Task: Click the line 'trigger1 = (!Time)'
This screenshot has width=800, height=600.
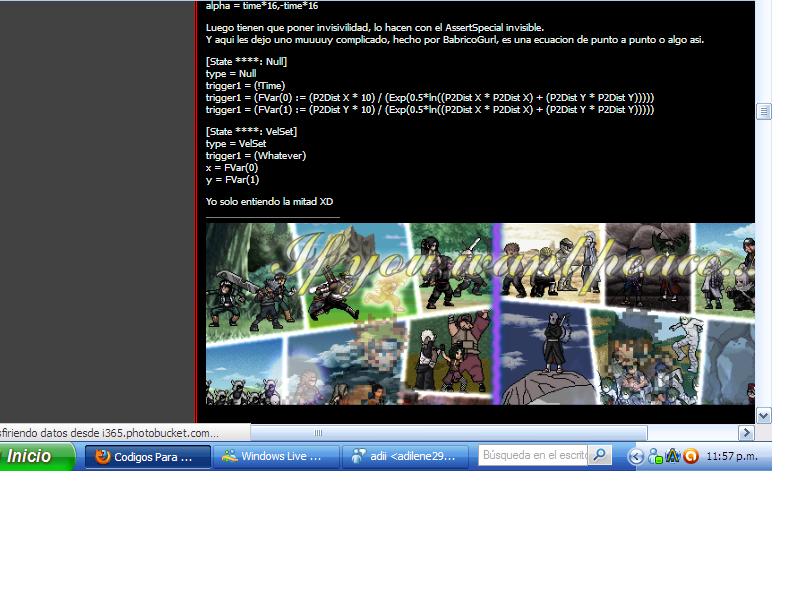Action: tap(245, 86)
